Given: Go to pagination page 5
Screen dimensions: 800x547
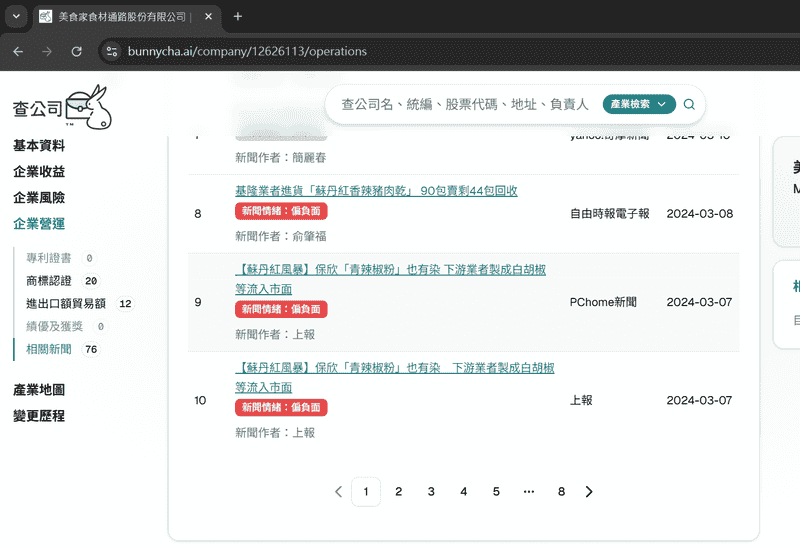Looking at the screenshot, I should click(x=496, y=492).
